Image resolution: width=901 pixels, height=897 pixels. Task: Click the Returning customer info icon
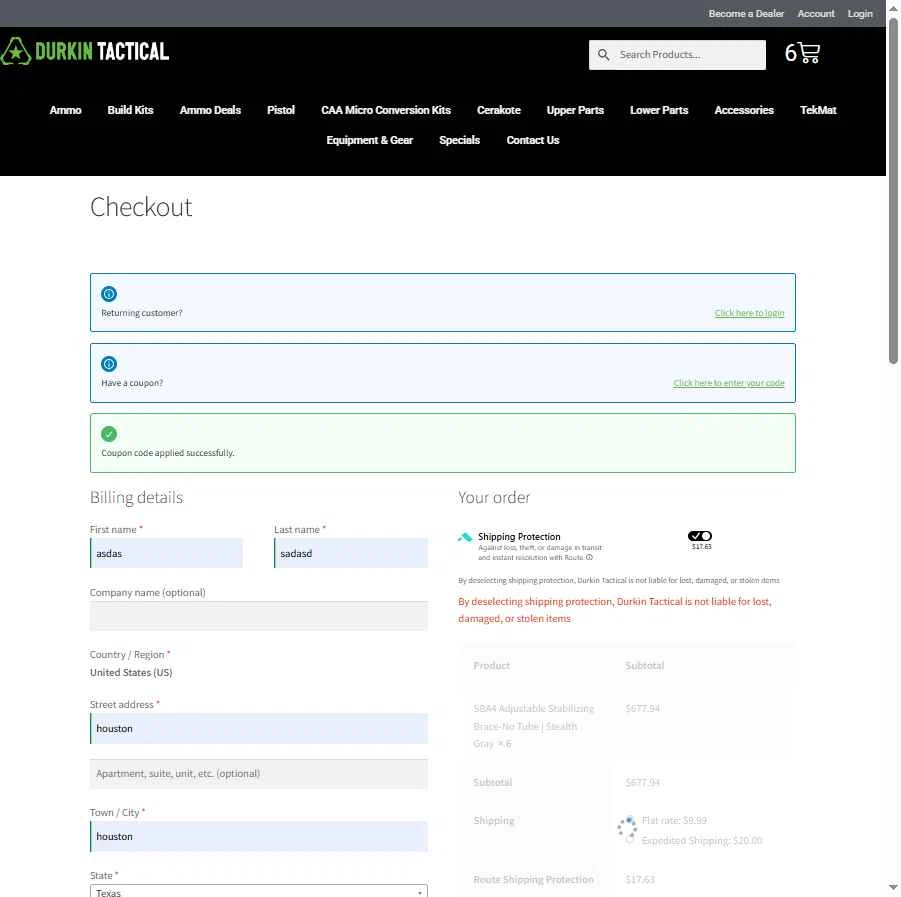point(109,294)
